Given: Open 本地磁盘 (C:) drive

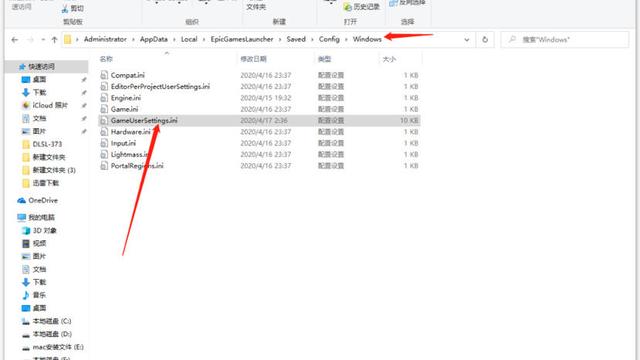Looking at the screenshot, I should [x=52, y=321].
